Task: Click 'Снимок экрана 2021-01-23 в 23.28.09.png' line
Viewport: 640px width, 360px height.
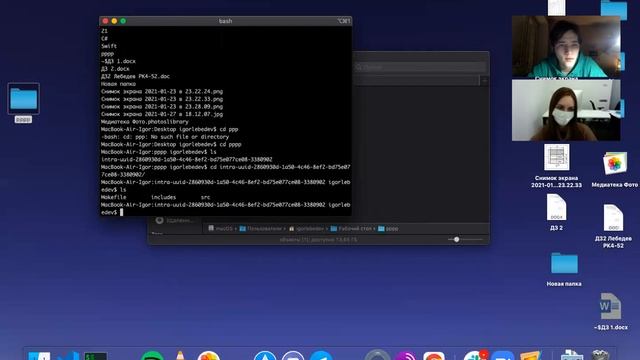Action: [162, 107]
